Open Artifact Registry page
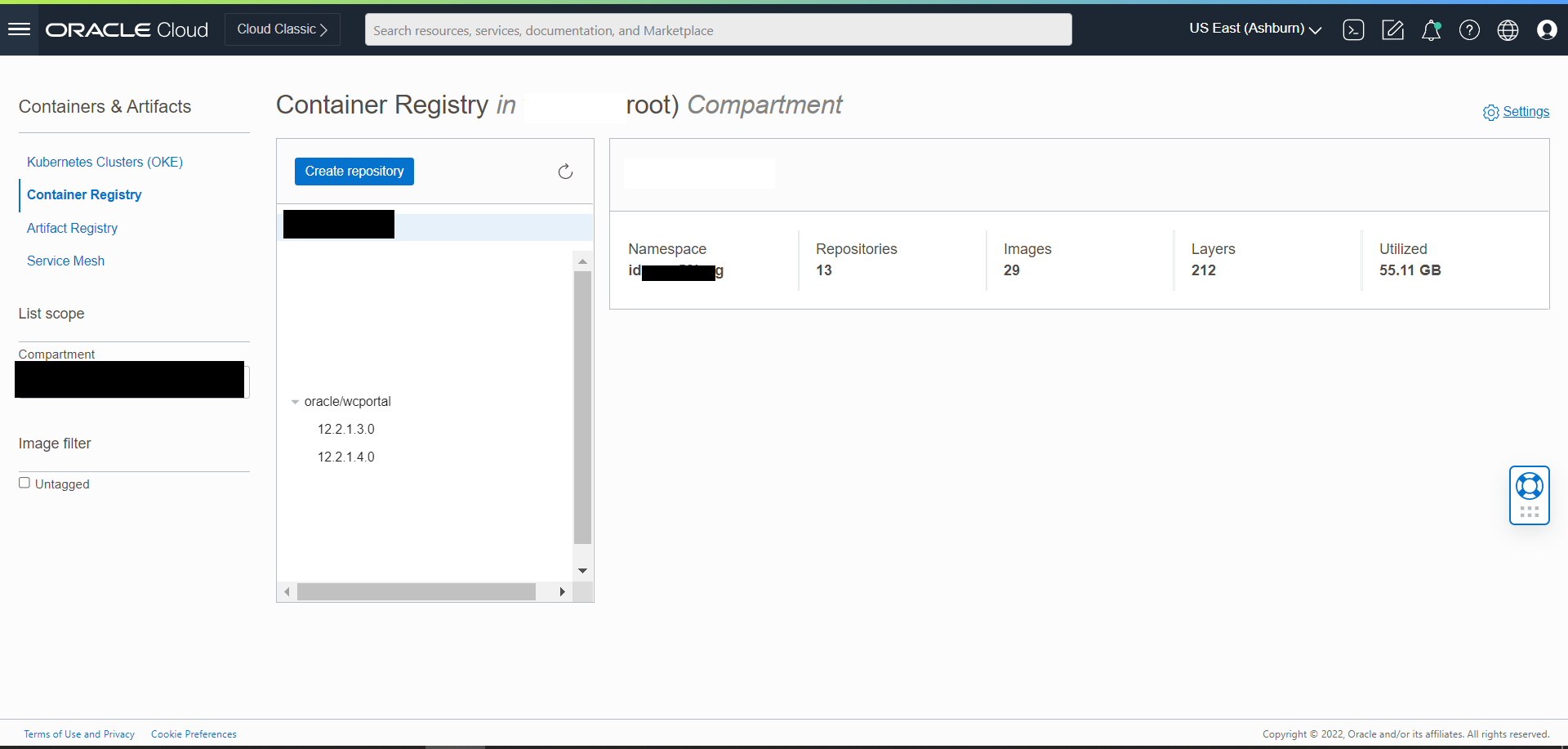 (x=72, y=228)
